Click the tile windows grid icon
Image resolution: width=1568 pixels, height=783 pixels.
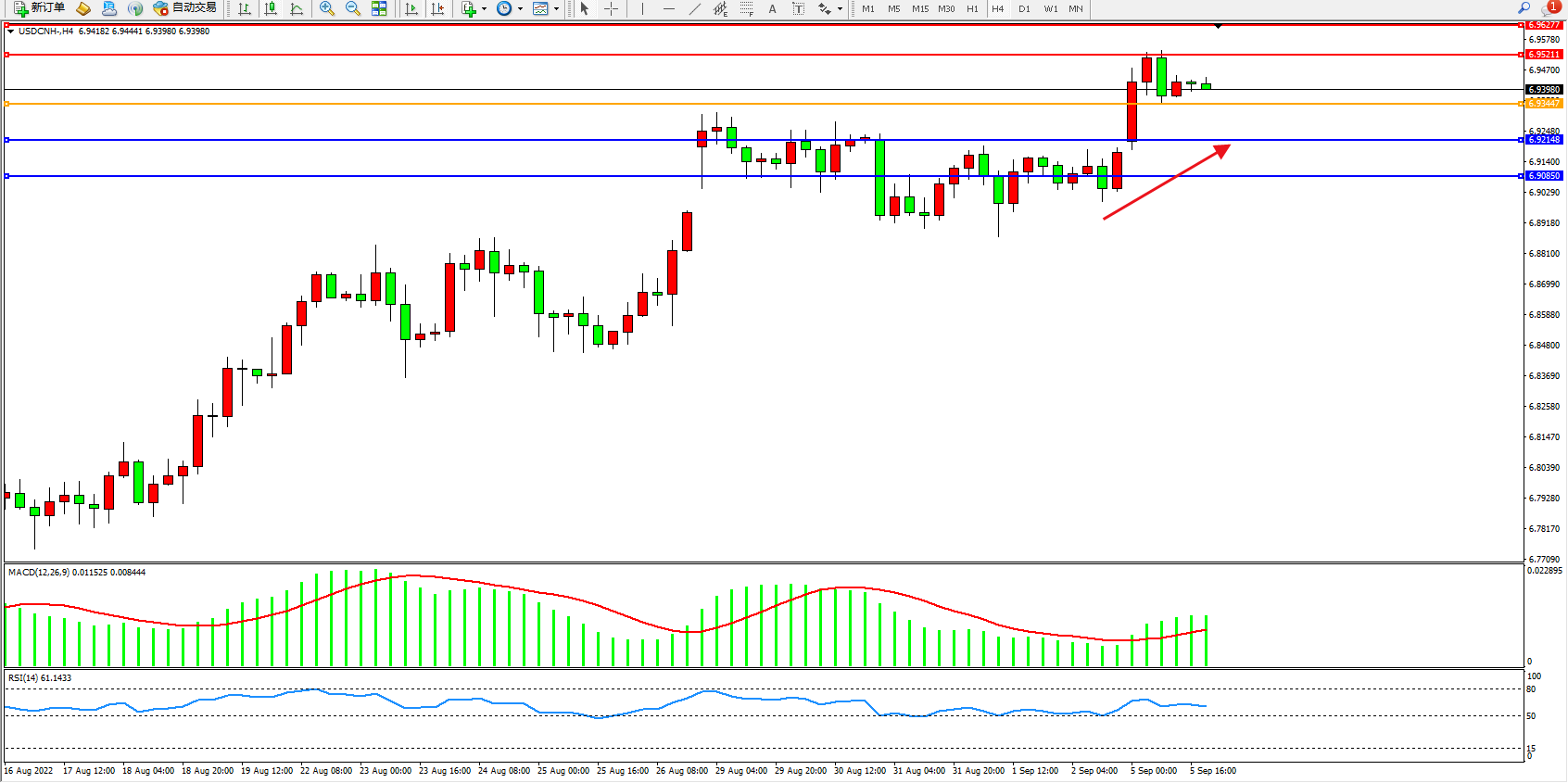point(379,8)
